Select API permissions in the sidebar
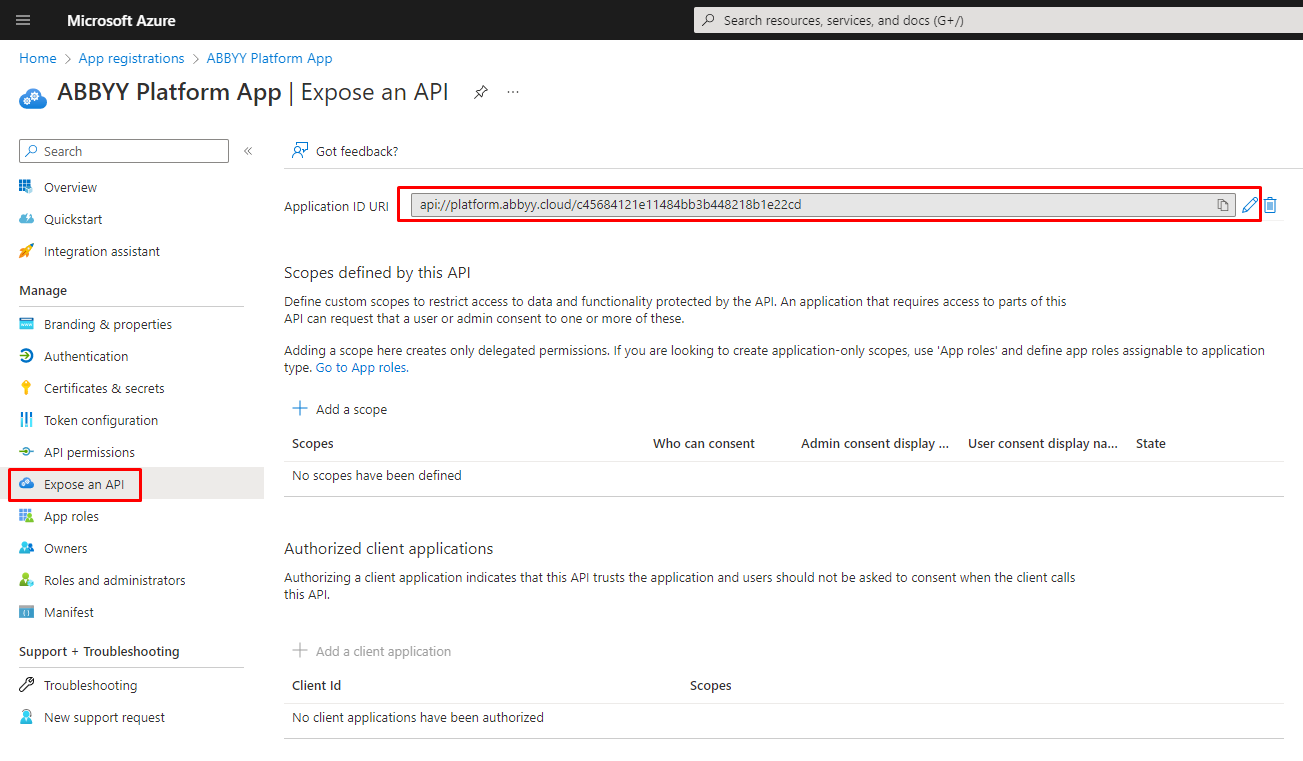The width and height of the screenshot is (1303, 761). pyautogui.click(x=88, y=451)
